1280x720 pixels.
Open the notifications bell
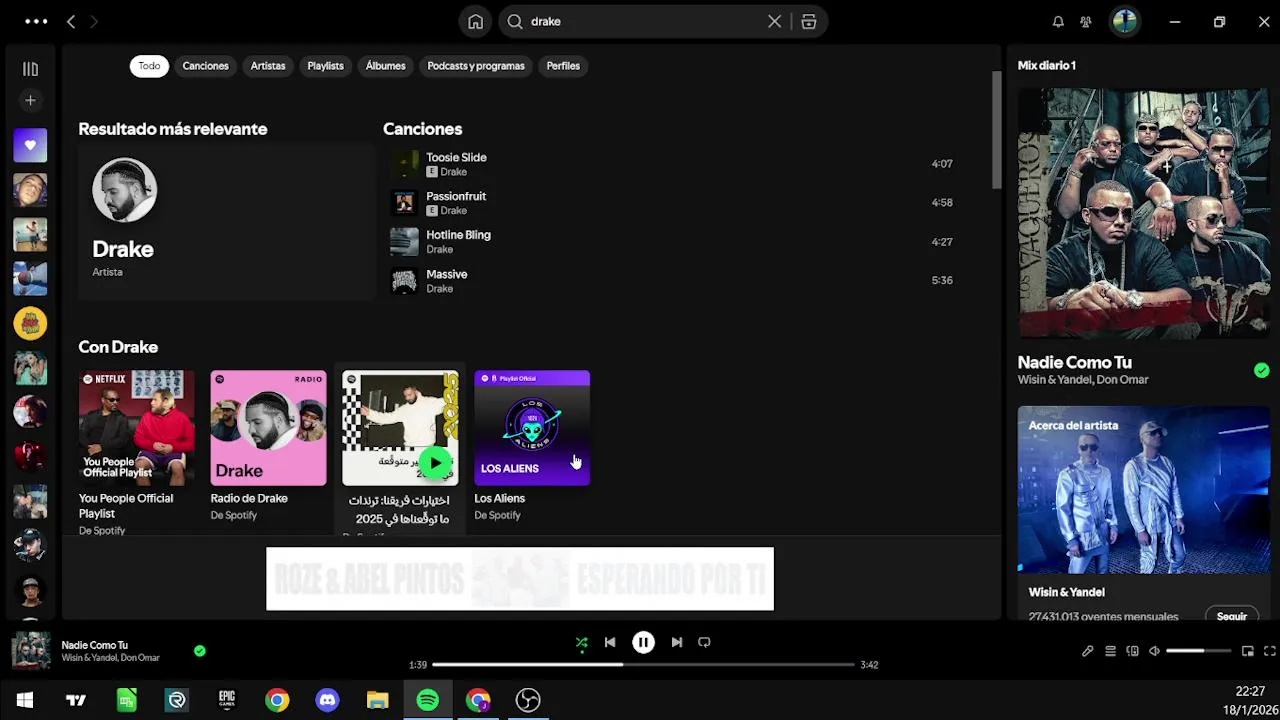pos(1058,21)
